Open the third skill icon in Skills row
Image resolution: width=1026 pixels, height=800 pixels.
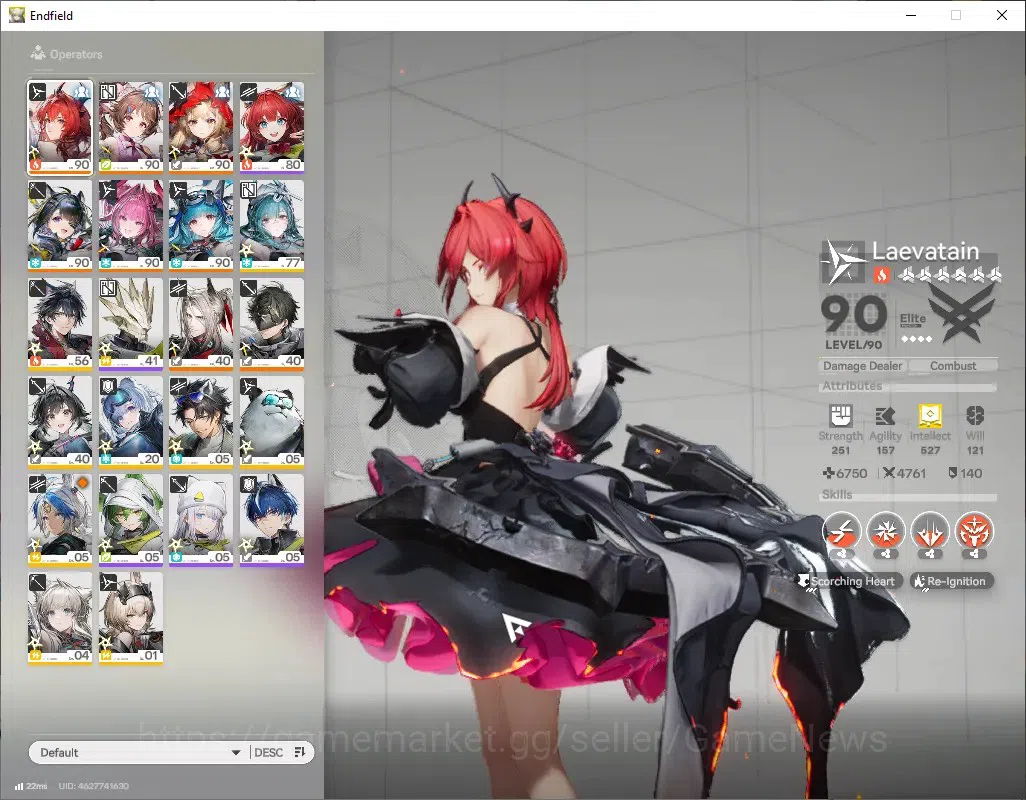[930, 530]
